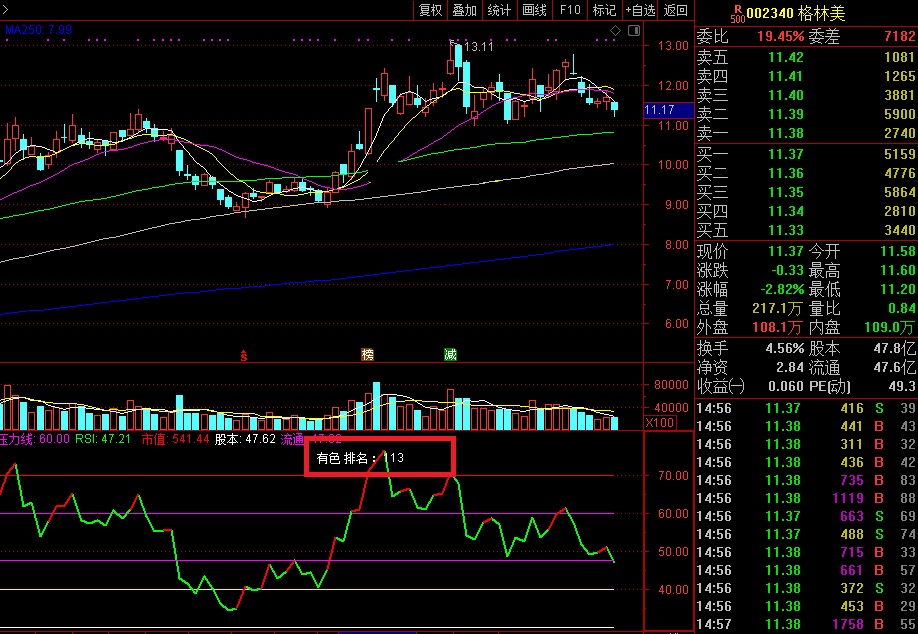918x634 pixels.
Task: Click the 买一 price 11.37
Action: tap(786, 155)
